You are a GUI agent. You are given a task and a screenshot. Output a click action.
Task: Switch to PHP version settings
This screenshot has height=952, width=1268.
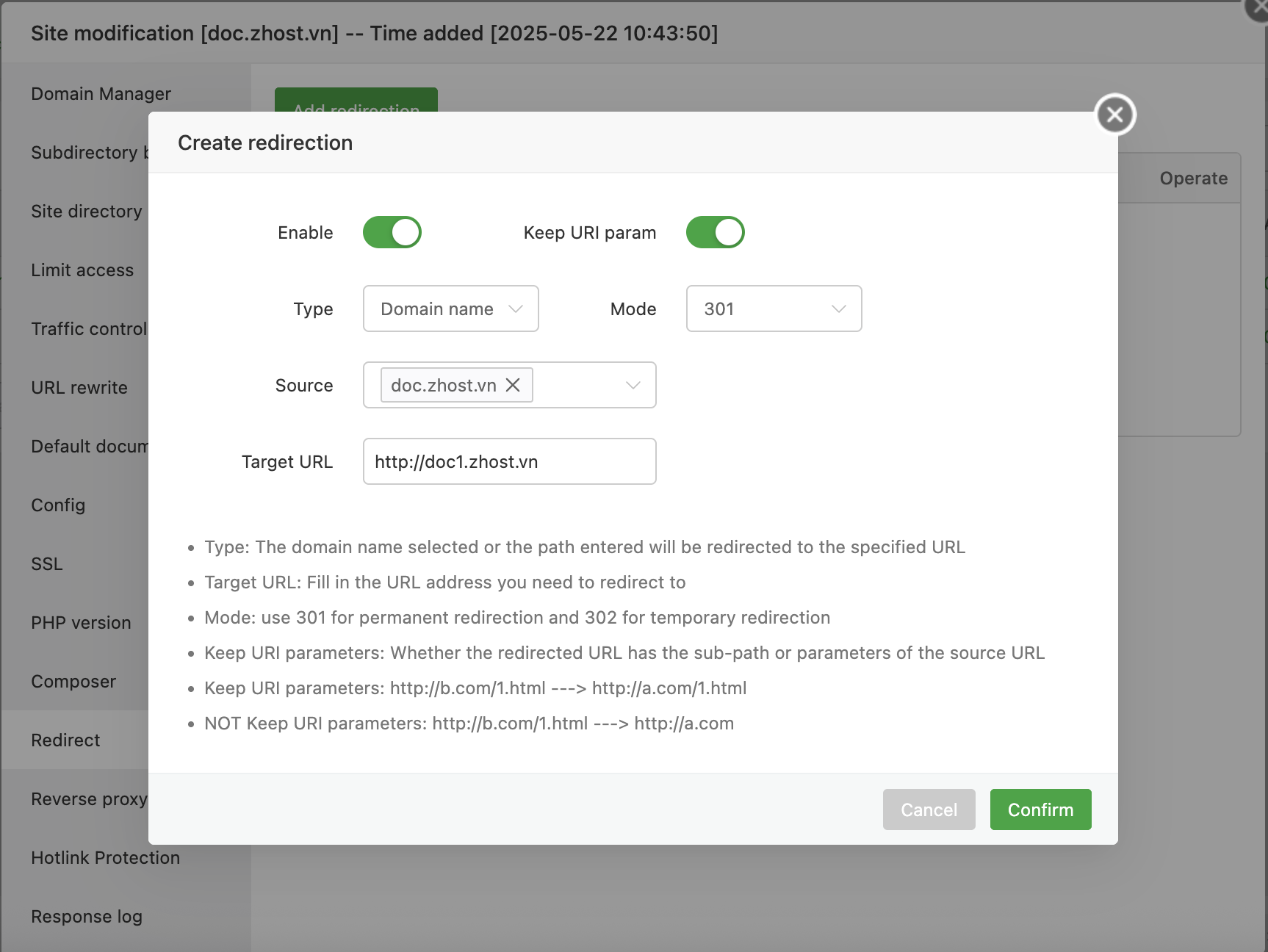[81, 623]
